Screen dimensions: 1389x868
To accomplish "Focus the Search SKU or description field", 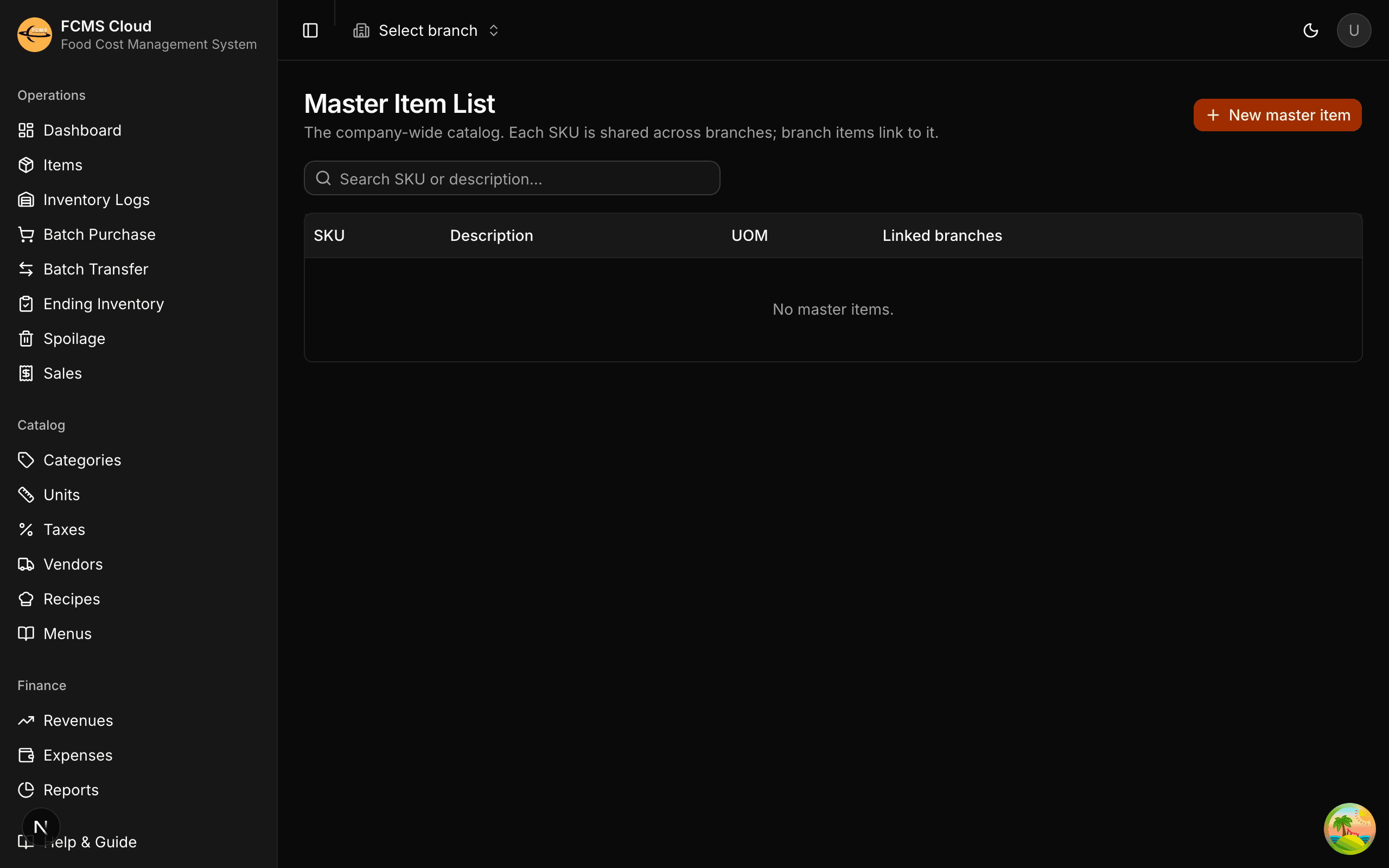I will click(512, 178).
